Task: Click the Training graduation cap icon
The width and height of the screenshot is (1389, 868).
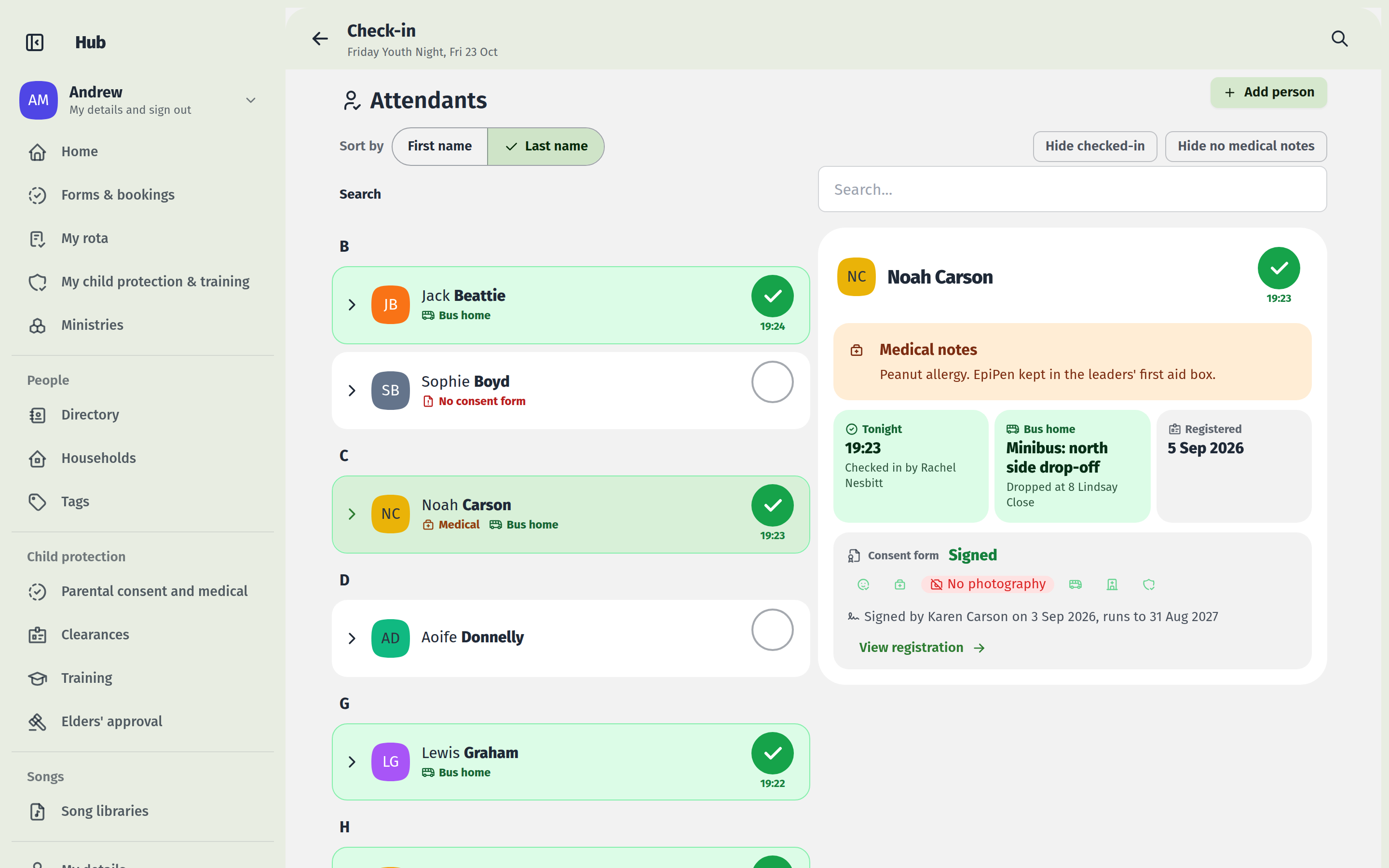Action: click(37, 678)
